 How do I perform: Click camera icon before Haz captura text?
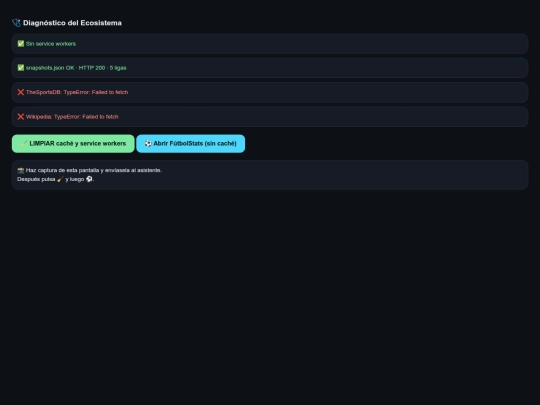coord(21,170)
